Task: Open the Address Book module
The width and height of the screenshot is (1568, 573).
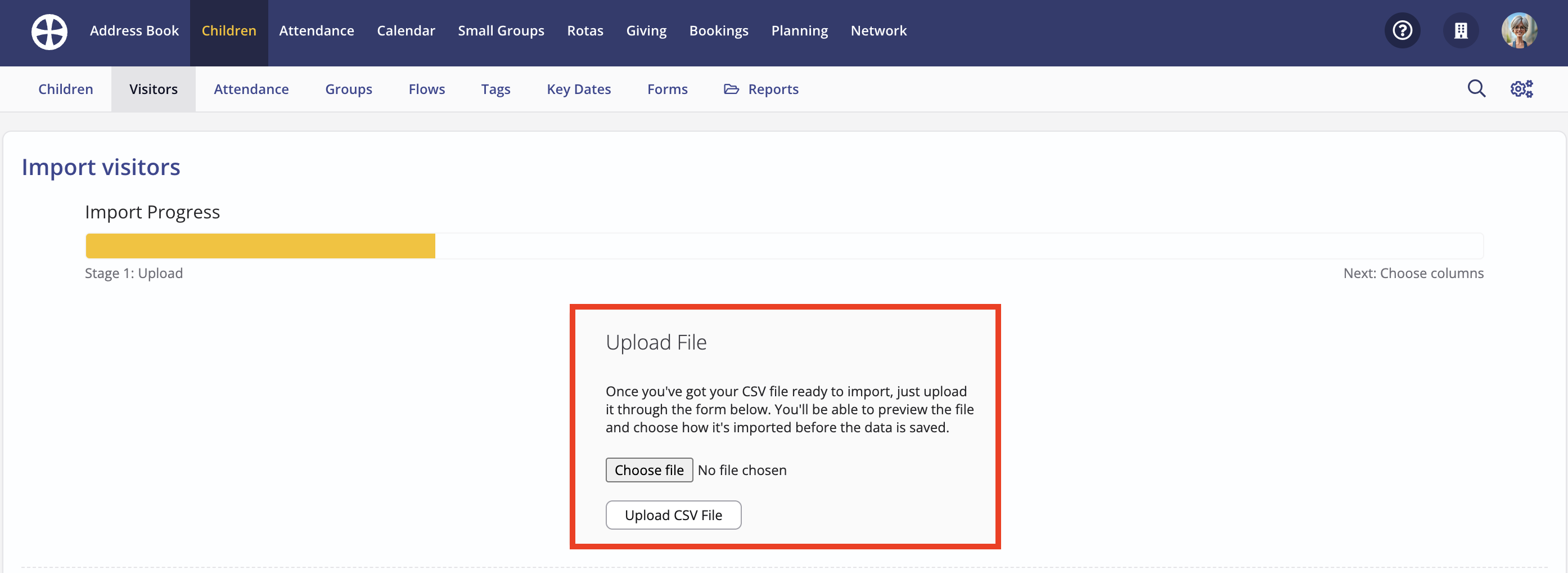Action: (134, 30)
